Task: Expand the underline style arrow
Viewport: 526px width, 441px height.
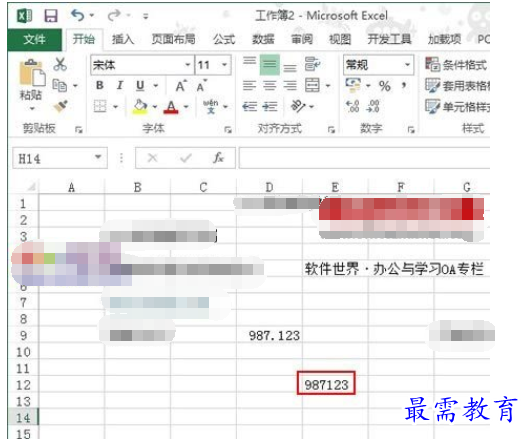Action: coord(156,86)
